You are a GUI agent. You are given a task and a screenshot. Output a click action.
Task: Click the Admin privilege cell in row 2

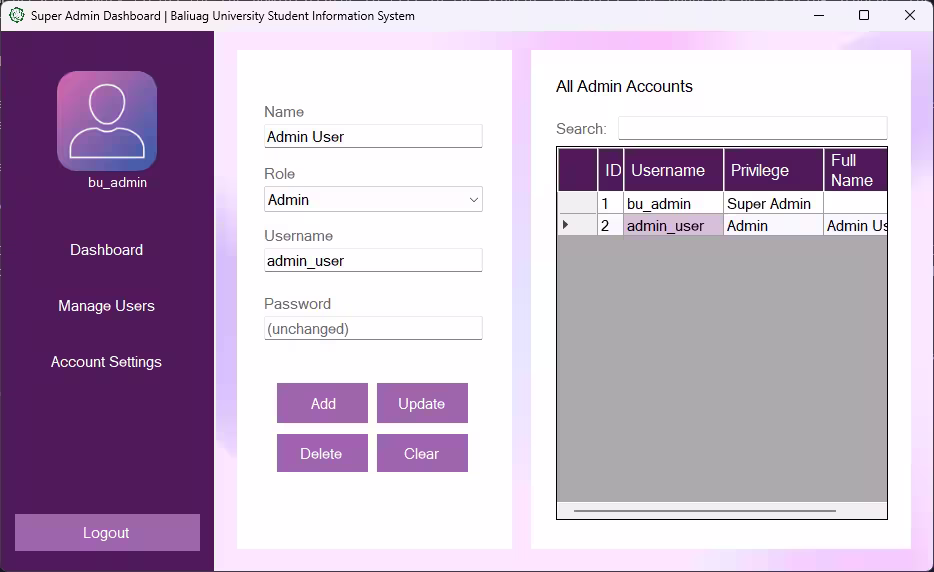(774, 225)
